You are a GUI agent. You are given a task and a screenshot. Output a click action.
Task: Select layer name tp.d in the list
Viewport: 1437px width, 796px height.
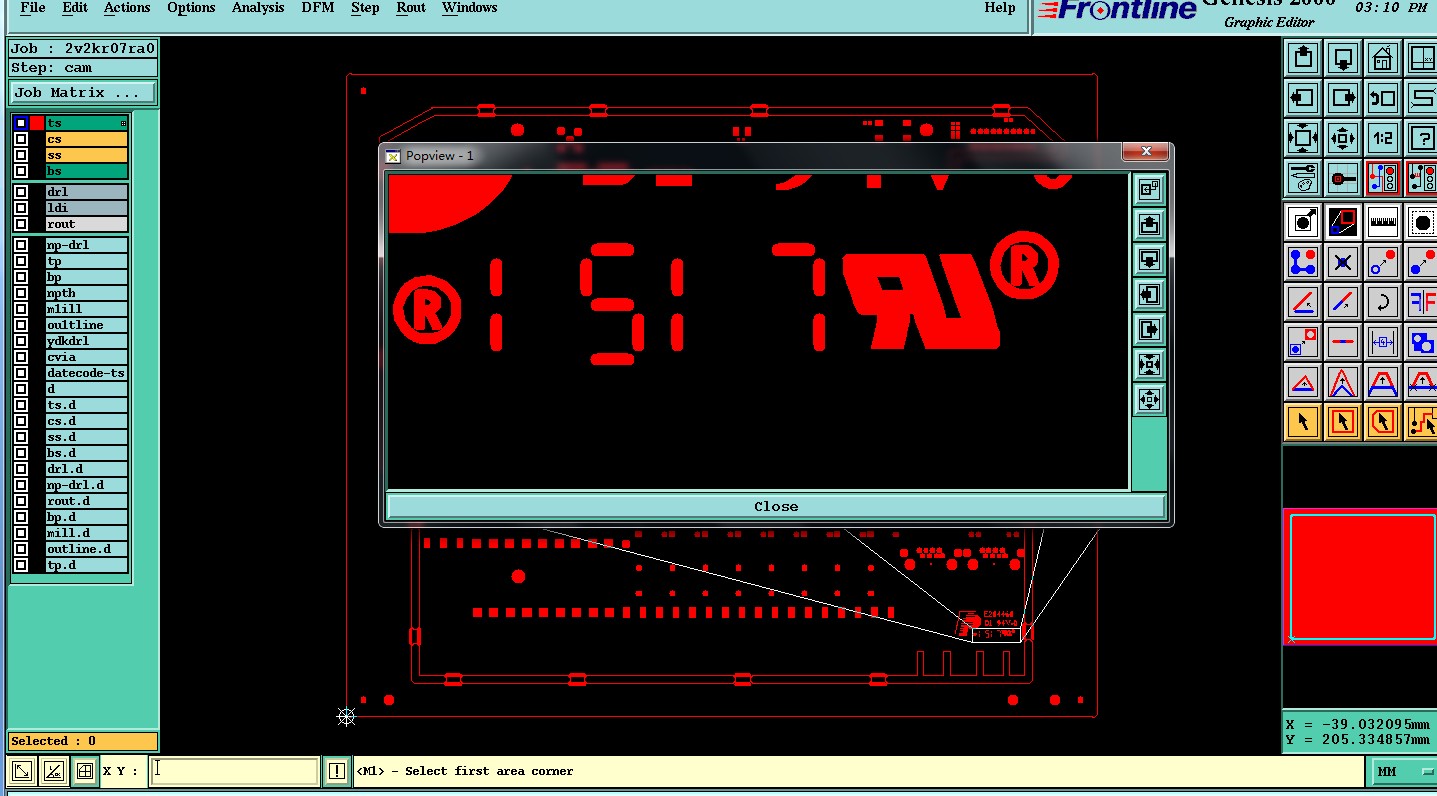pos(86,565)
